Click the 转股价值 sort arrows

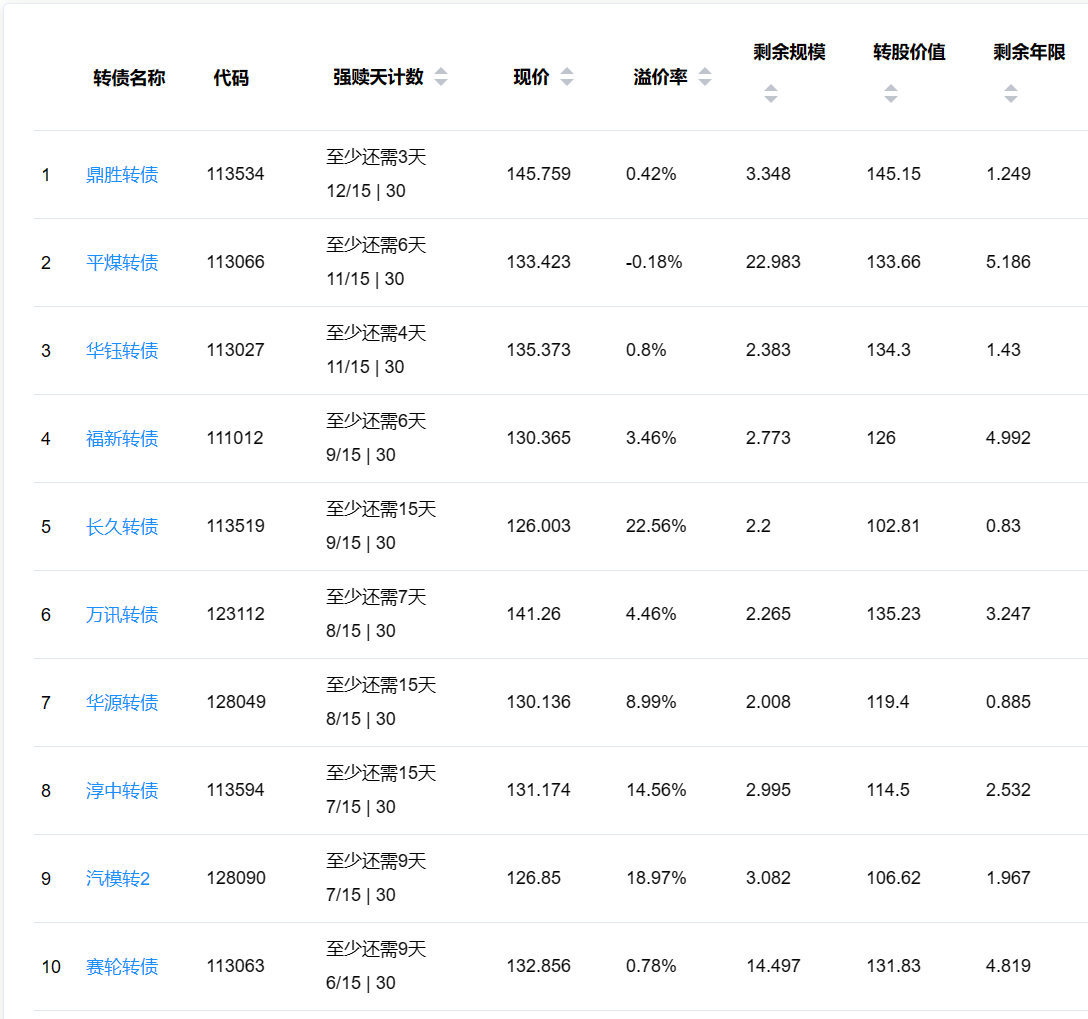pyautogui.click(x=891, y=94)
